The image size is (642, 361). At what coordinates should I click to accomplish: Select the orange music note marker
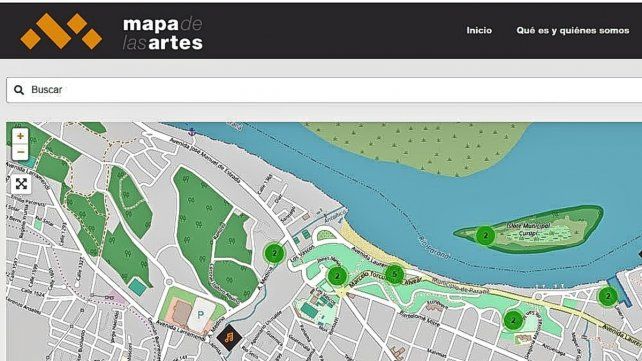229,338
